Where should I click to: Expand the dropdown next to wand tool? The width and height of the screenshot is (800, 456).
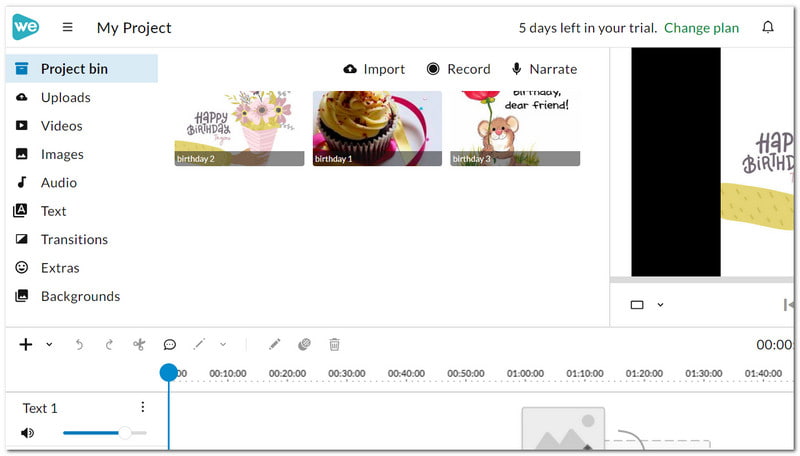[x=223, y=344]
